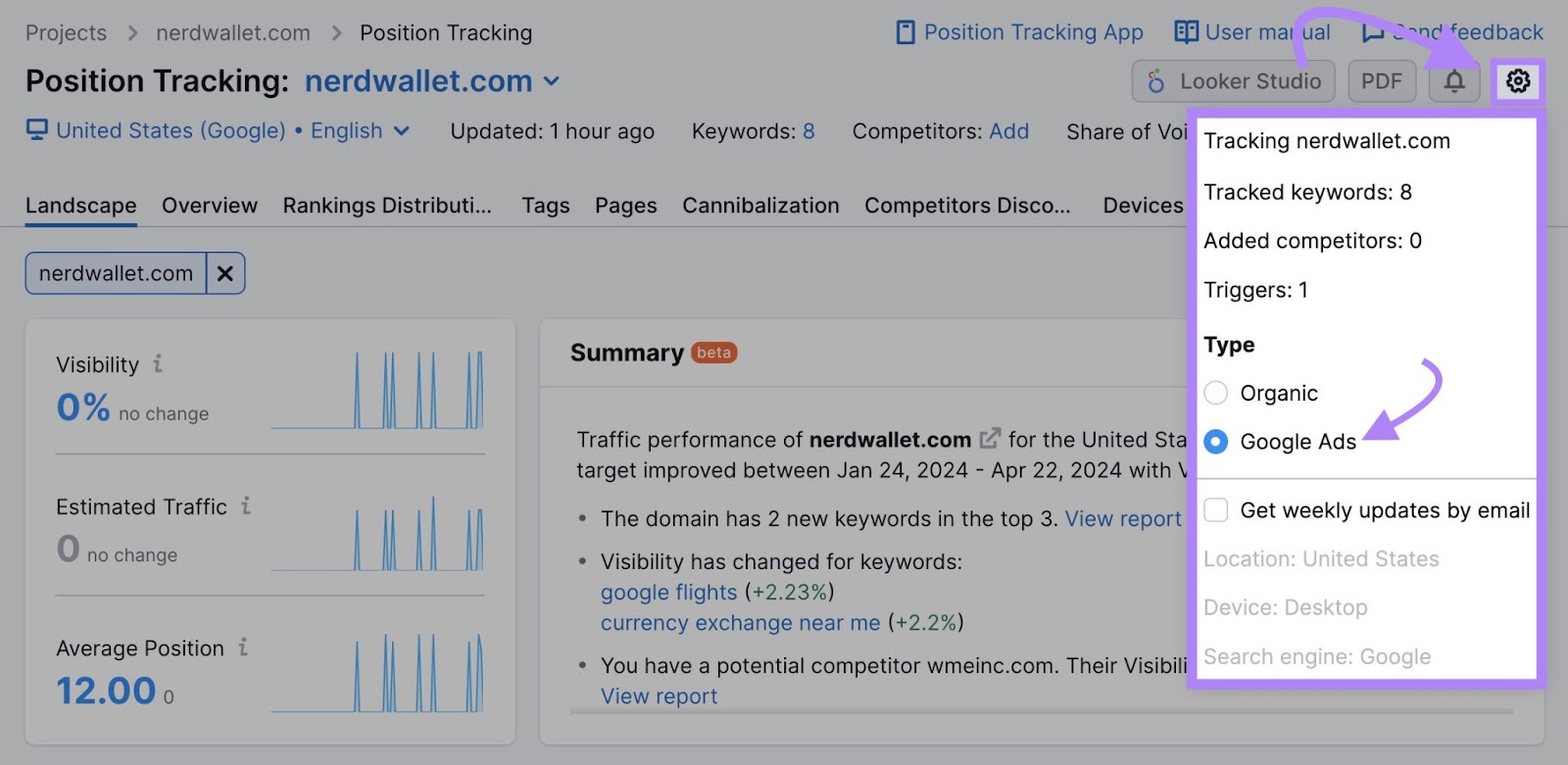Click the Average Position info icon
The width and height of the screenshot is (1568, 765).
click(x=242, y=647)
